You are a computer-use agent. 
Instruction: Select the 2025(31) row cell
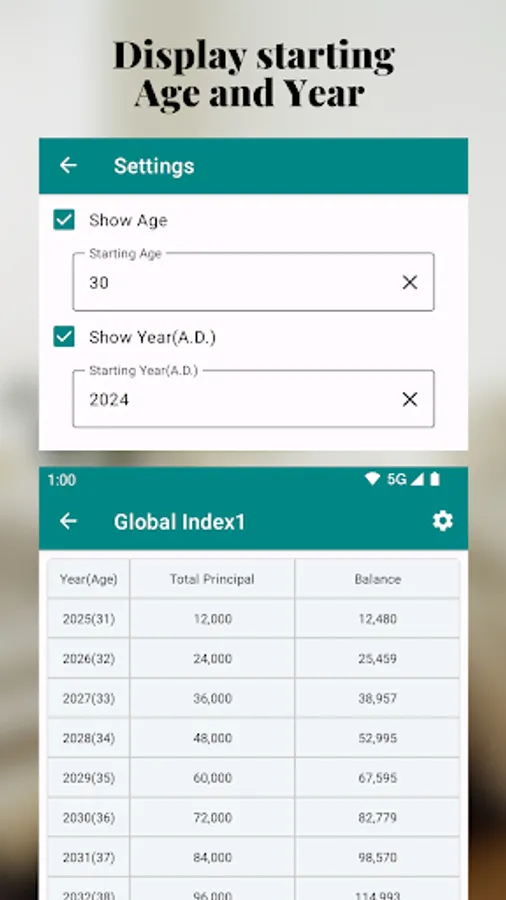88,619
